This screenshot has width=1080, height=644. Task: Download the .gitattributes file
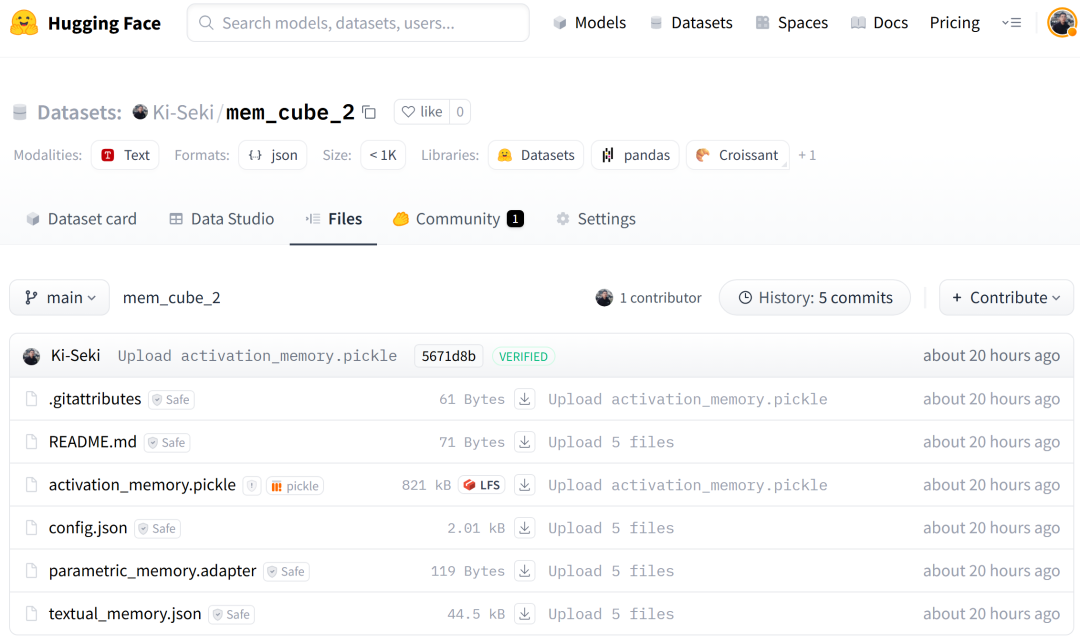(525, 399)
